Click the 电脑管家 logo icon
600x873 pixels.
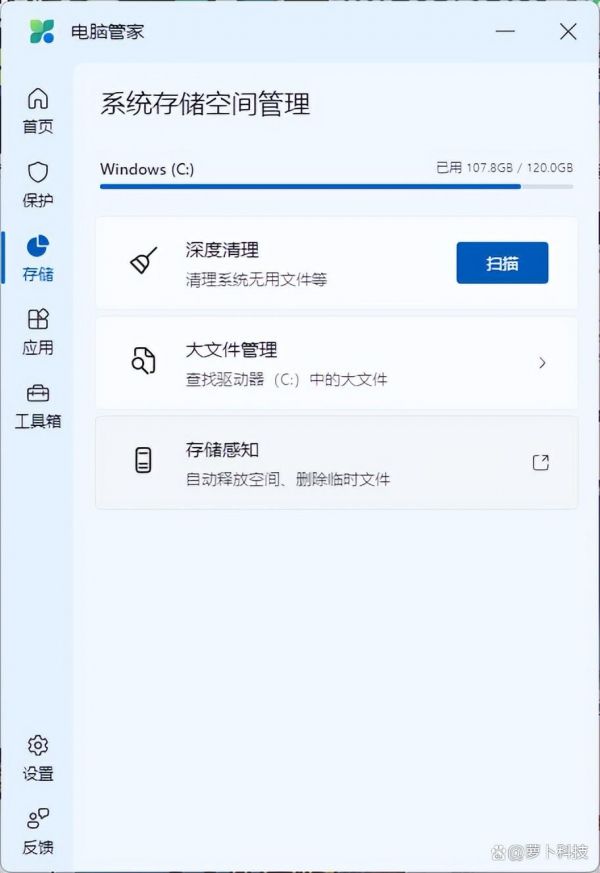click(x=42, y=31)
